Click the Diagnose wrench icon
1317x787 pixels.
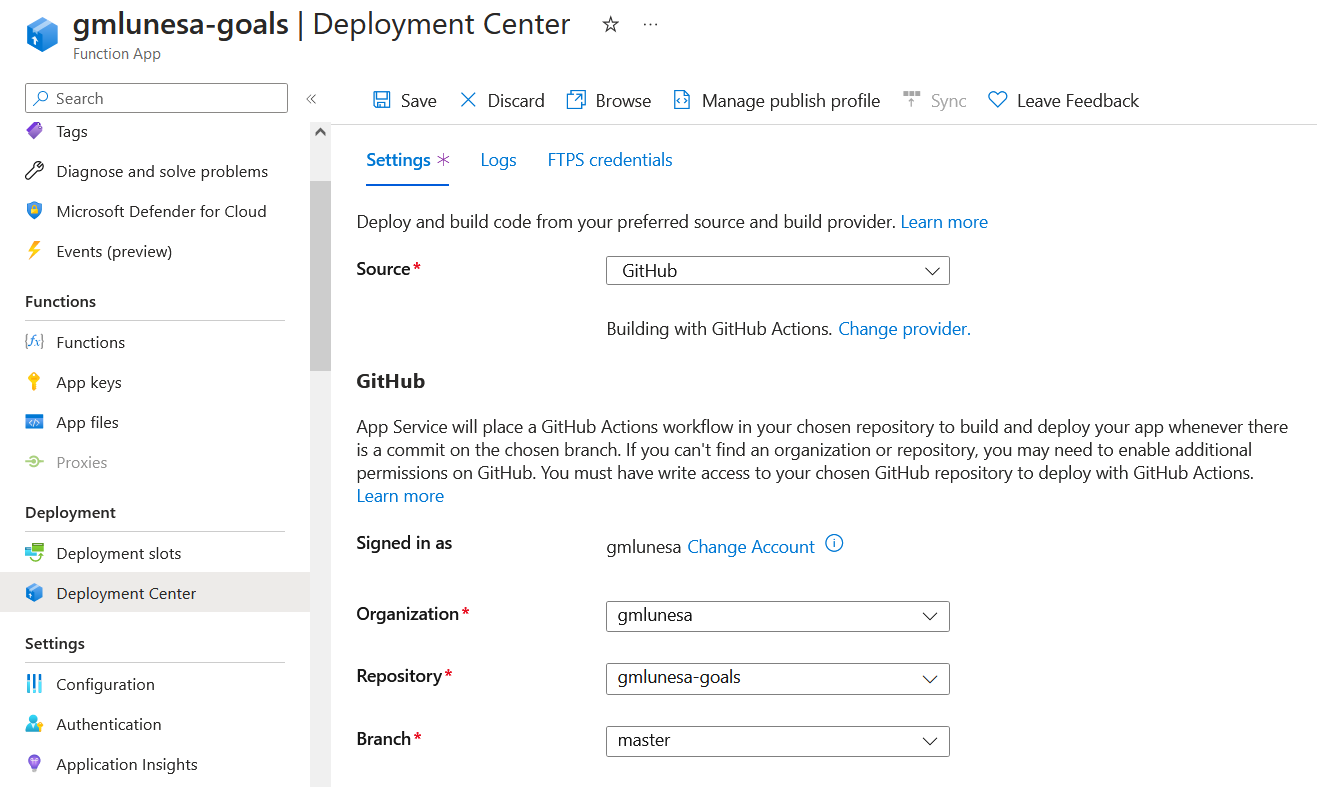tap(35, 171)
